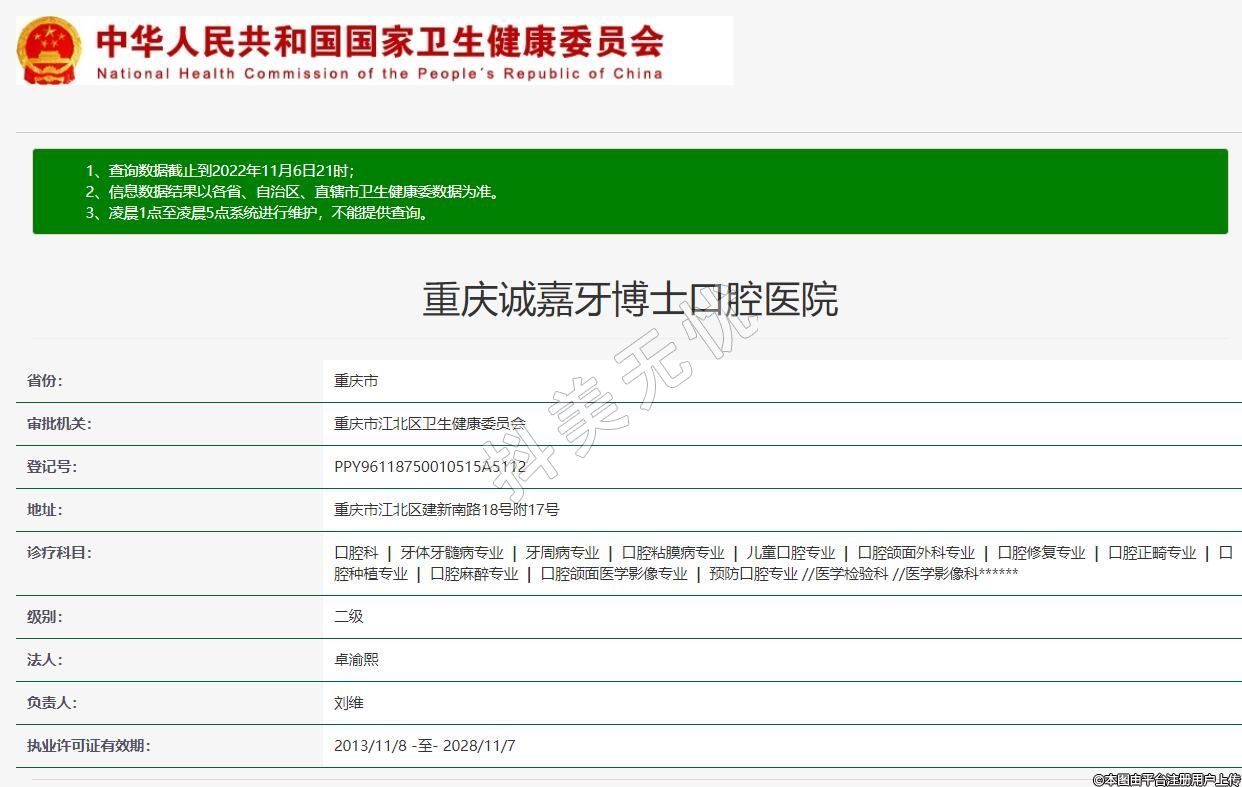This screenshot has width=1242, height=787.
Task: Click the national emblem logo
Action: point(49,50)
